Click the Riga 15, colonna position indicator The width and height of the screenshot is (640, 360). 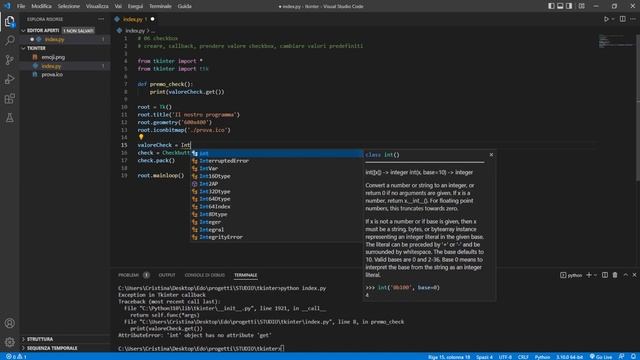(449, 357)
